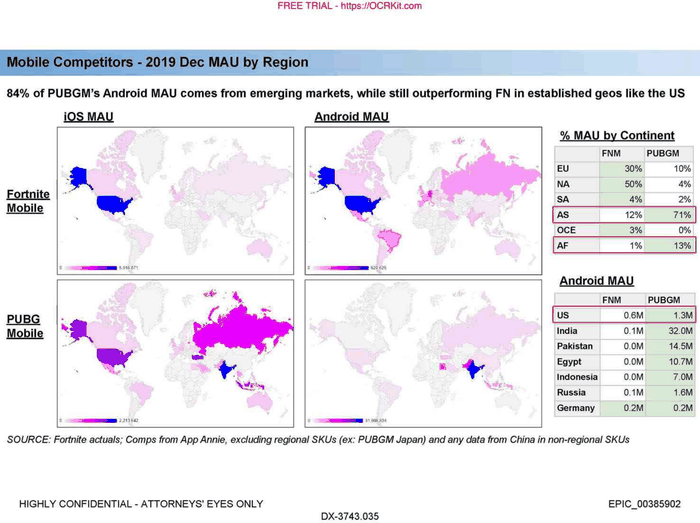Viewport: 700px width, 523px height.
Task: Click "HIGHLY CONFIDENTIAL - ATTORNEYS' EYES ONLY" footer
Action: pos(141,504)
